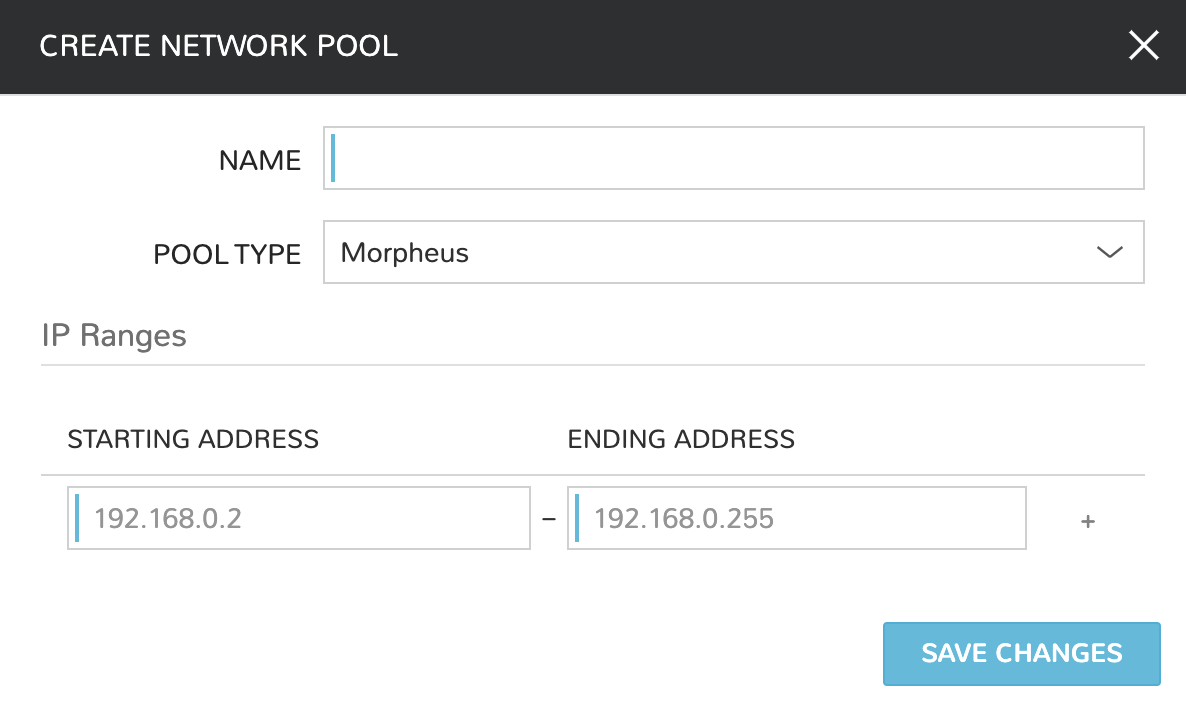This screenshot has height=712, width=1186.
Task: Click the blue cursor marker in Name field
Action: pyautogui.click(x=333, y=159)
